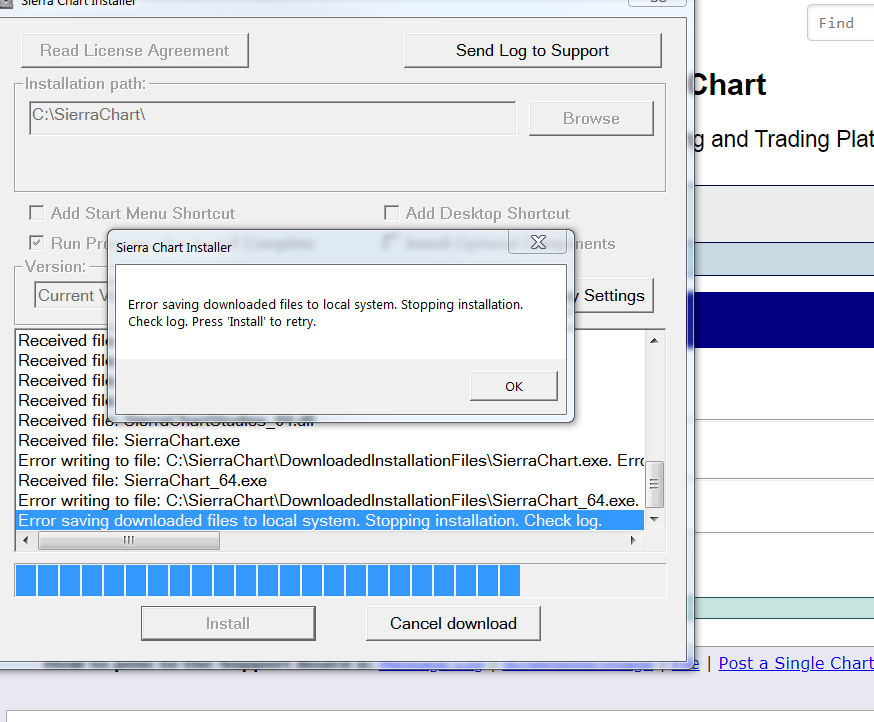874x722 pixels.
Task: Click Cancel download button
Action: click(453, 623)
